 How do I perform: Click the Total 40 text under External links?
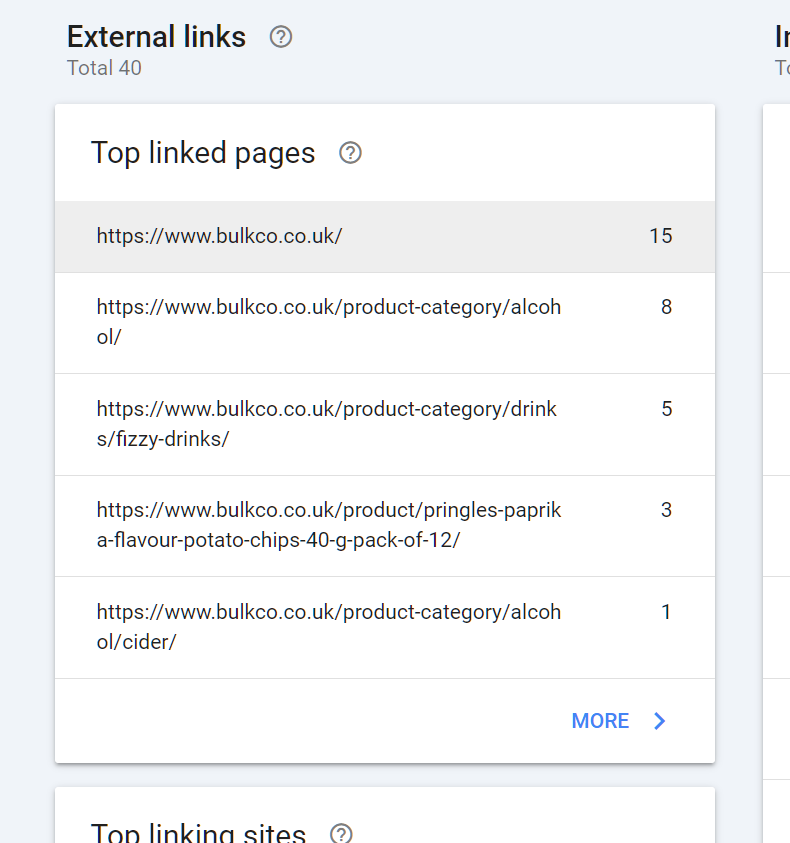coord(104,68)
